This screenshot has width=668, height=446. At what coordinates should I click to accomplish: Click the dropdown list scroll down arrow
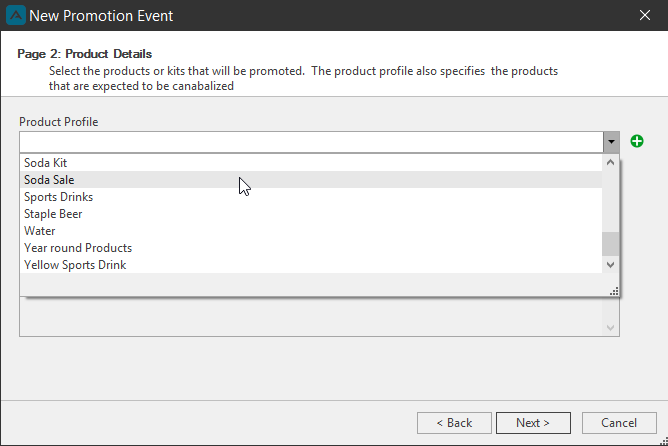point(610,265)
